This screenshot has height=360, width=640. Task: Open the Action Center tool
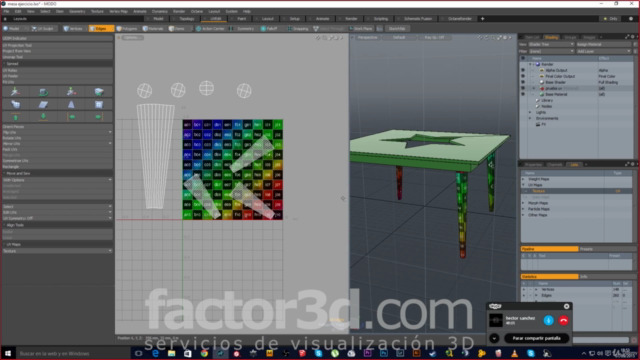210,29
